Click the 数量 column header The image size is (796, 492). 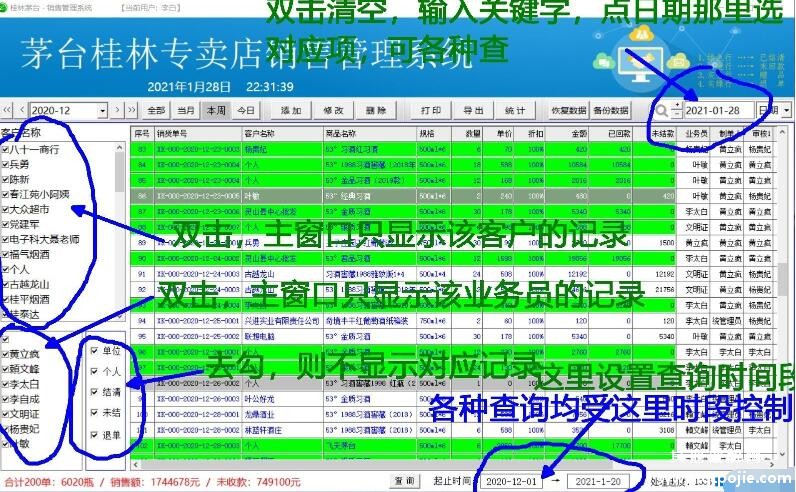[467, 134]
